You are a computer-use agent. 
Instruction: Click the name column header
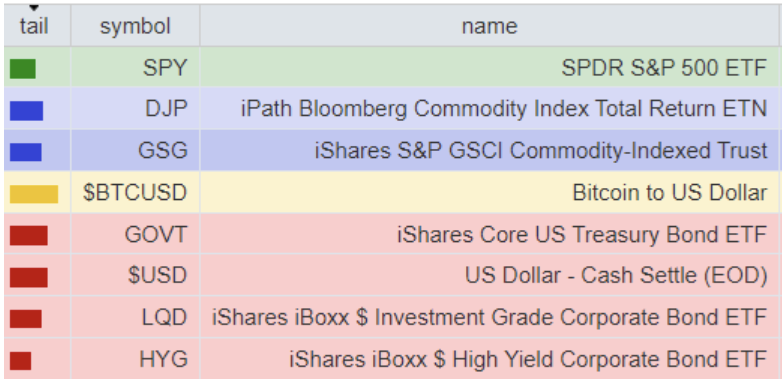coord(489,26)
